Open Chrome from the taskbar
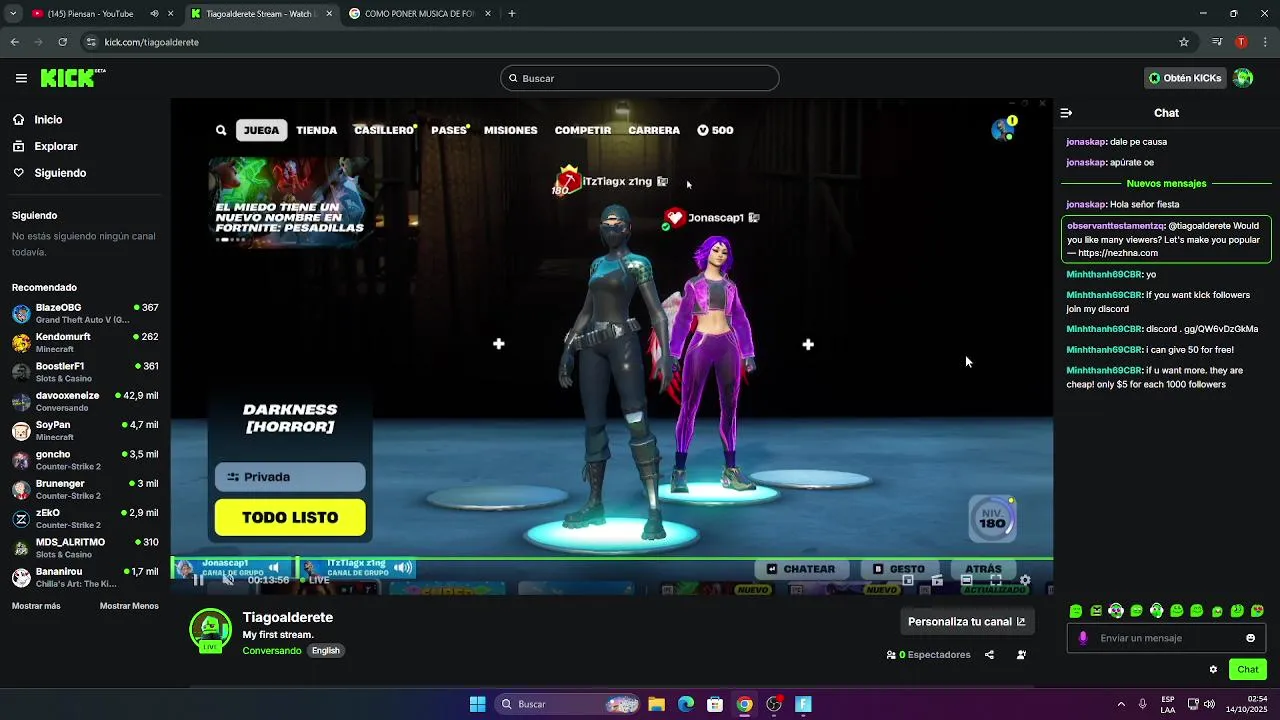Screen dimensions: 1280x720 coord(744,704)
